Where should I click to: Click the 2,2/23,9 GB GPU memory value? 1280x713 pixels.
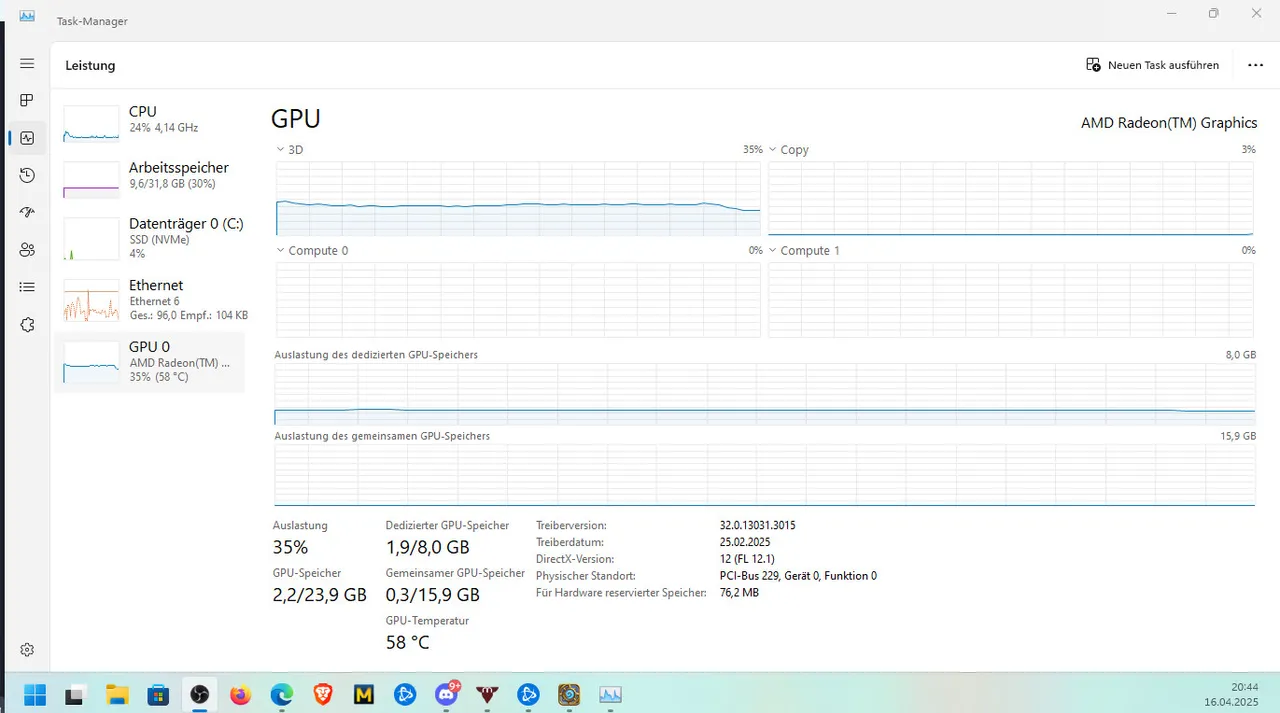(320, 595)
